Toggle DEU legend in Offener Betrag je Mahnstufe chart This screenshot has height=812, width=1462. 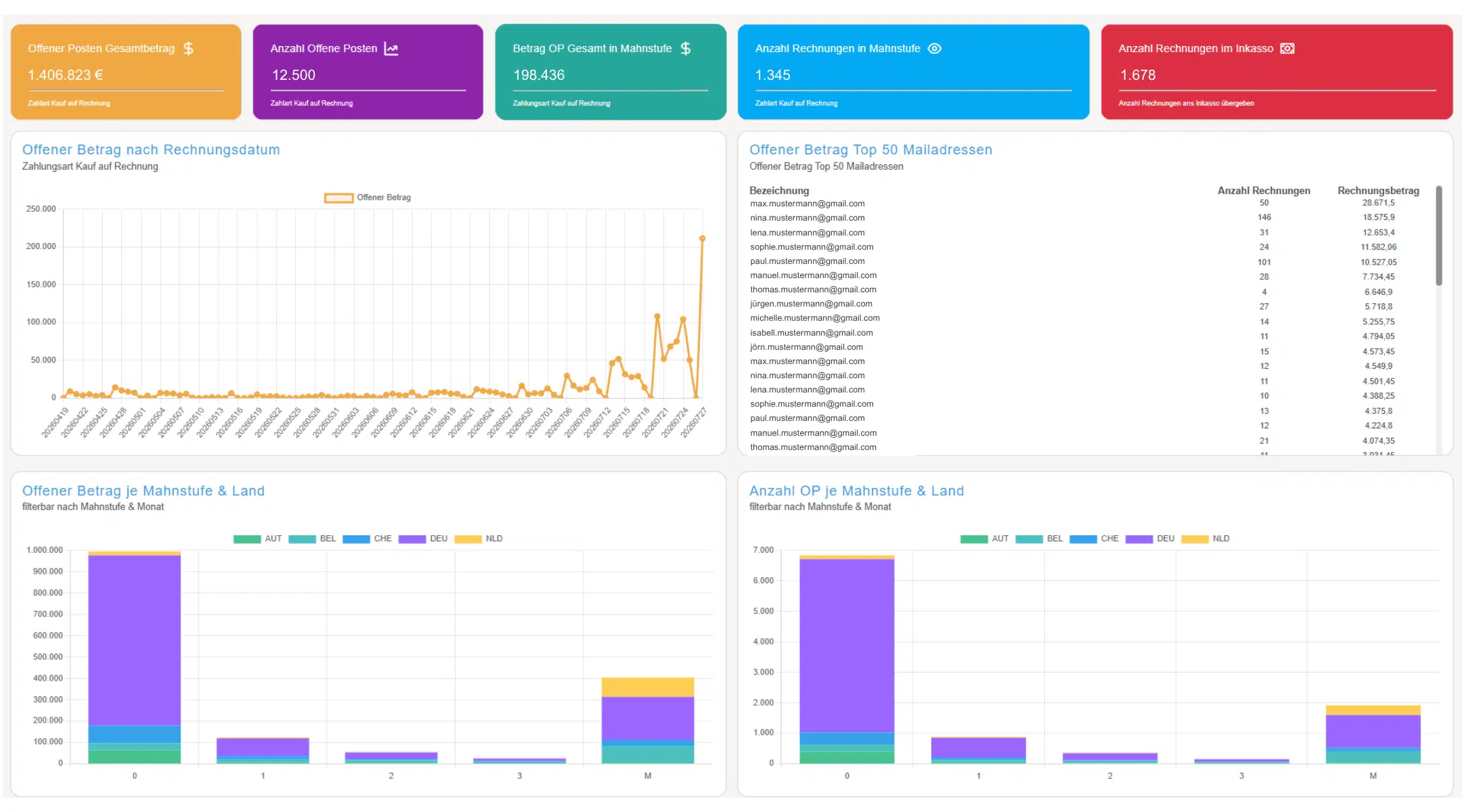(x=412, y=539)
